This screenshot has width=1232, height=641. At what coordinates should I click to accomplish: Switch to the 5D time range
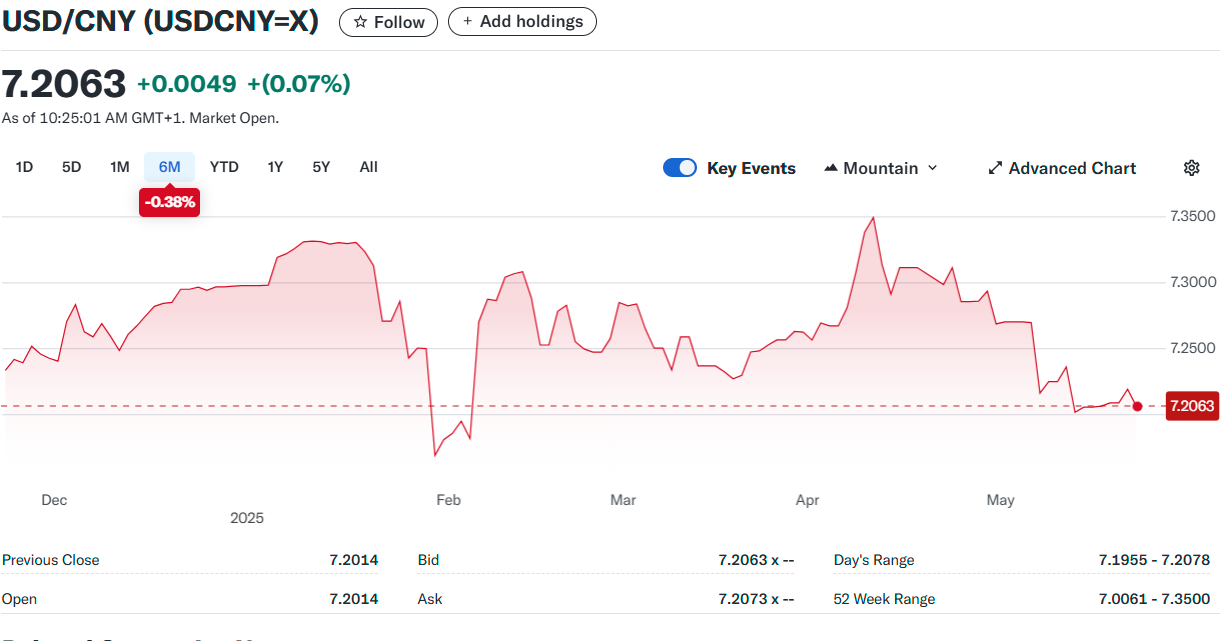tap(72, 167)
